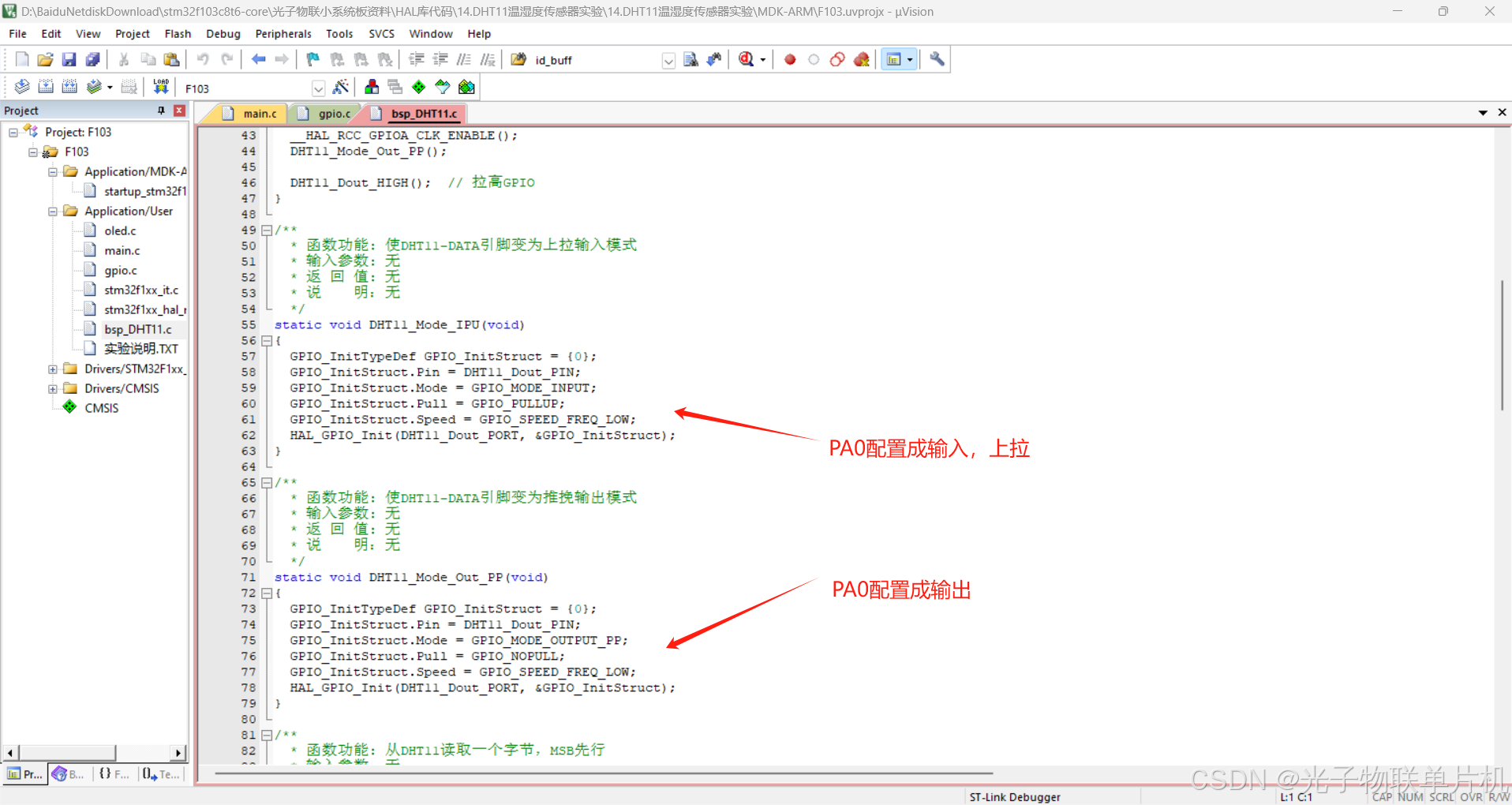
Task: Insert a breakpoint with the red dot
Action: [790, 59]
